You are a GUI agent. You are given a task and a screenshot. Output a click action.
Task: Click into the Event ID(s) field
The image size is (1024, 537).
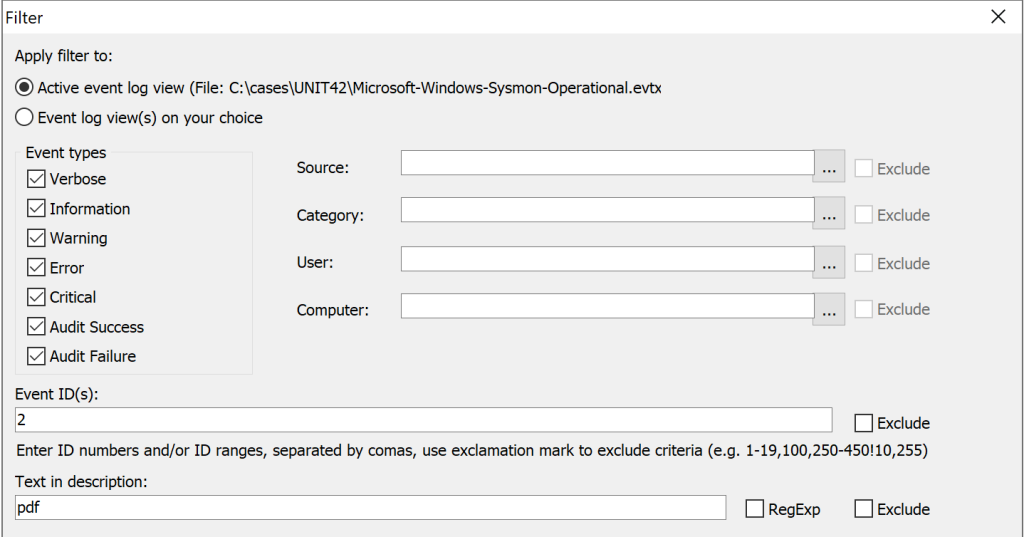click(x=423, y=420)
